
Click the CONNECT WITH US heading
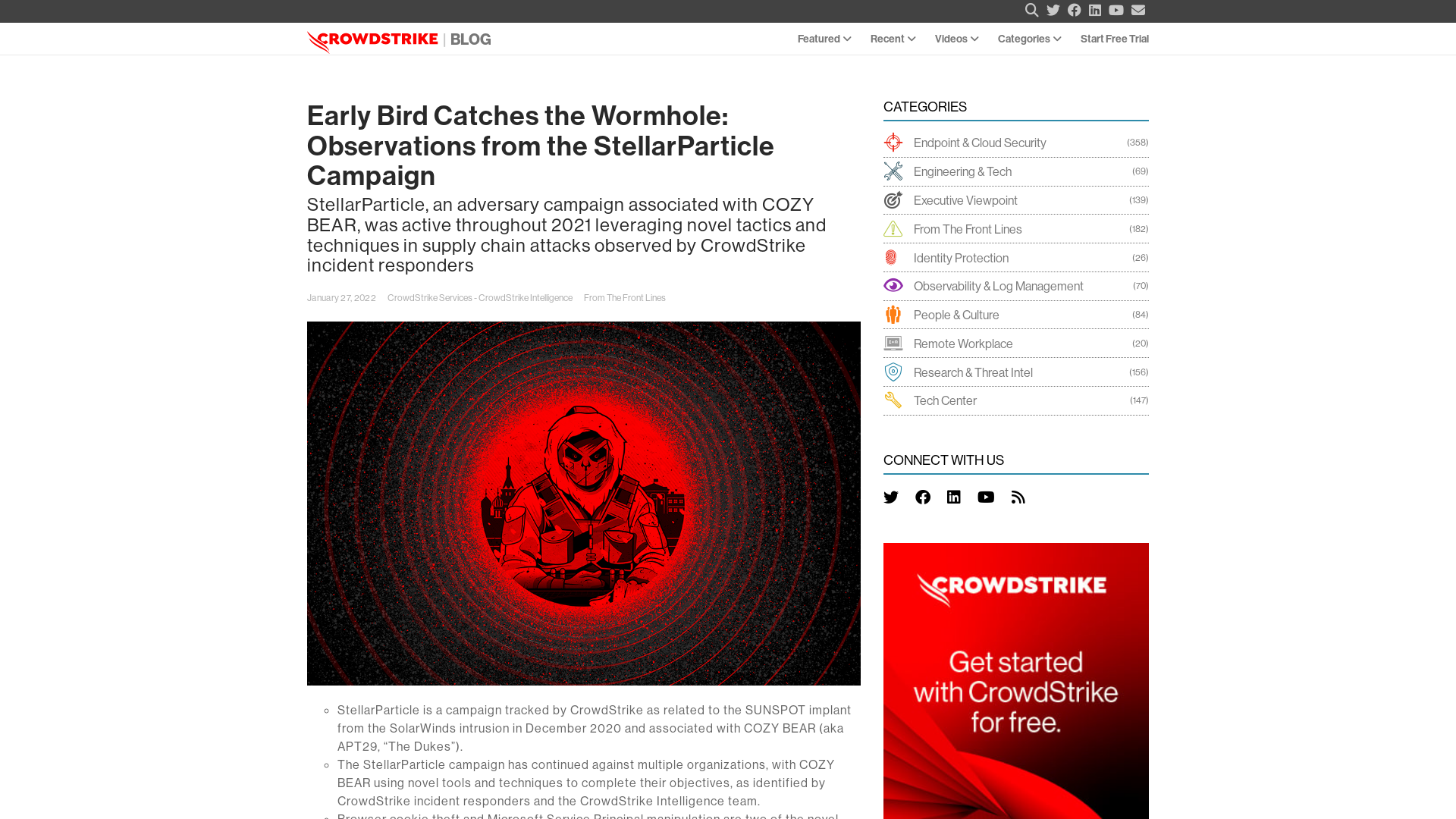pos(944,460)
